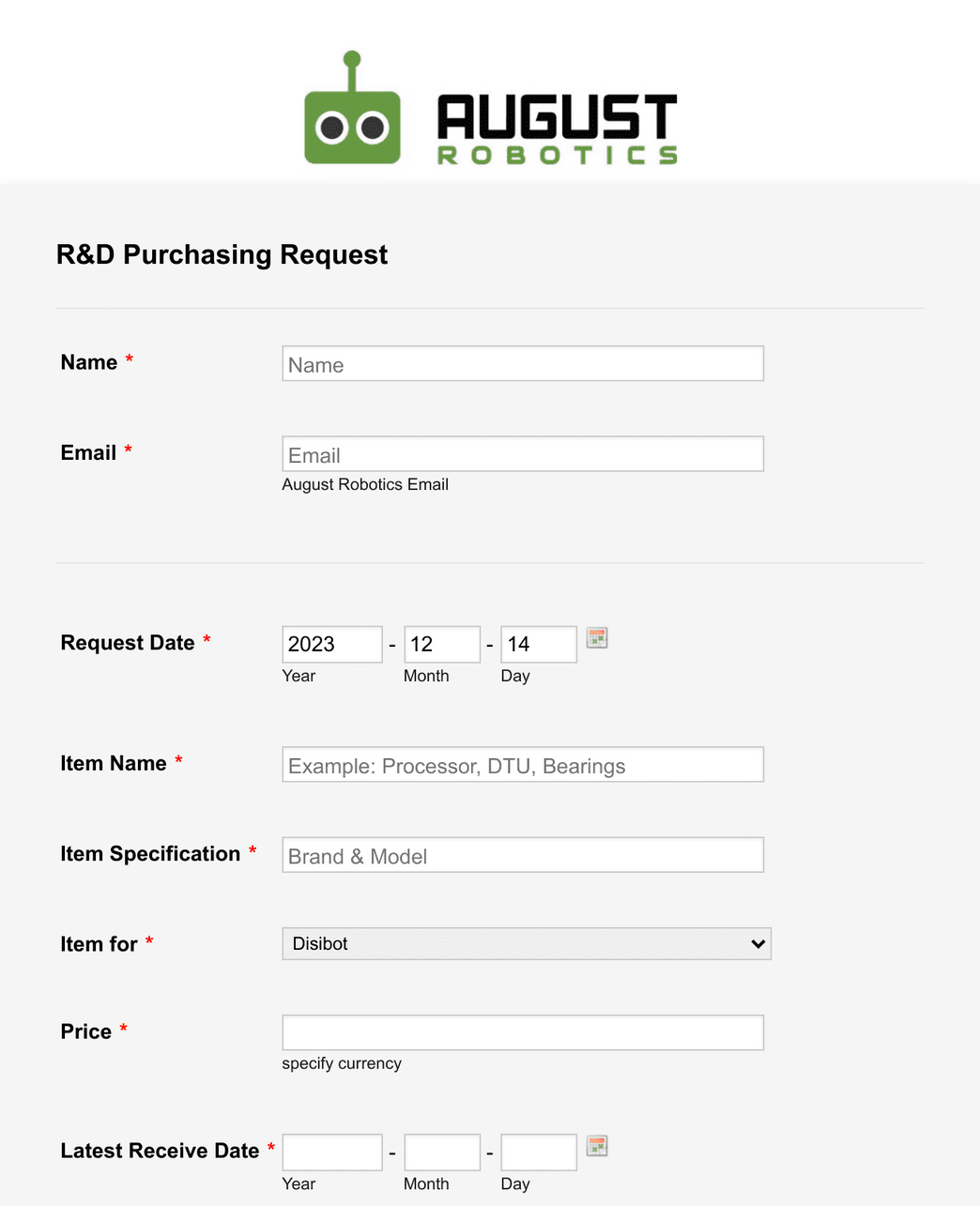The width and height of the screenshot is (980, 1206).
Task: Open the Request Date calendar picker
Action: click(597, 637)
